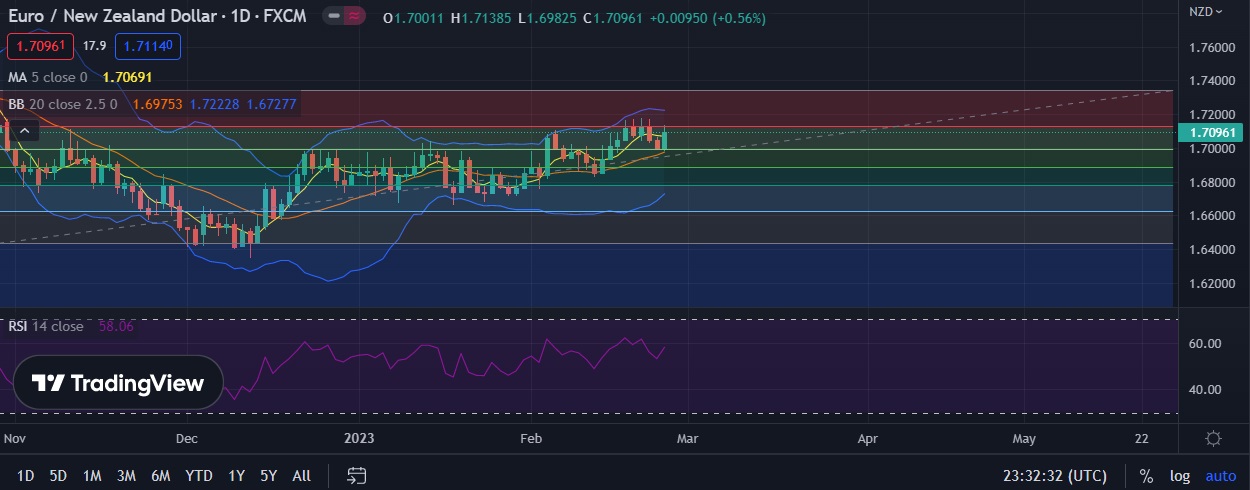The width and height of the screenshot is (1250, 490).
Task: Show the All time range
Action: pos(301,476)
